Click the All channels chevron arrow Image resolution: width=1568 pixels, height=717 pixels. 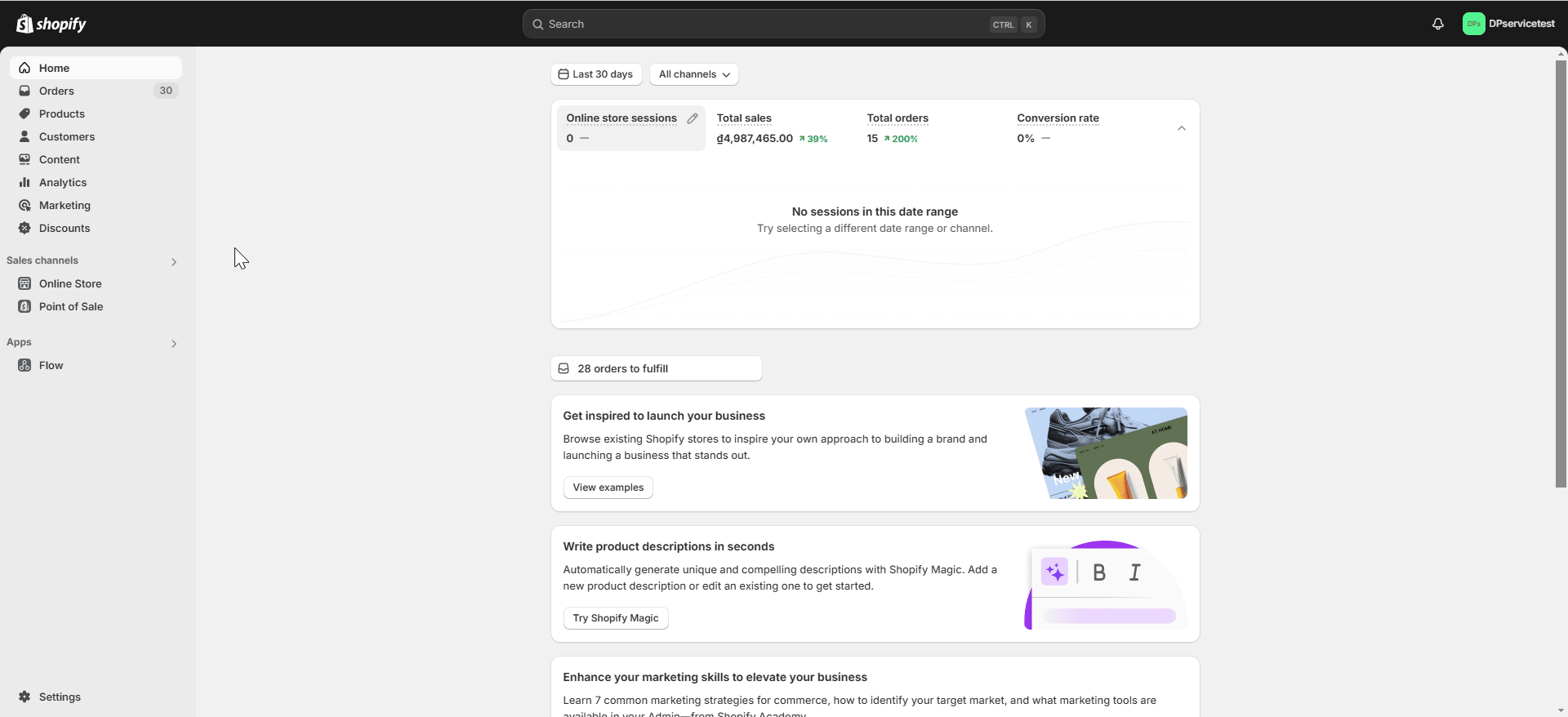726,74
